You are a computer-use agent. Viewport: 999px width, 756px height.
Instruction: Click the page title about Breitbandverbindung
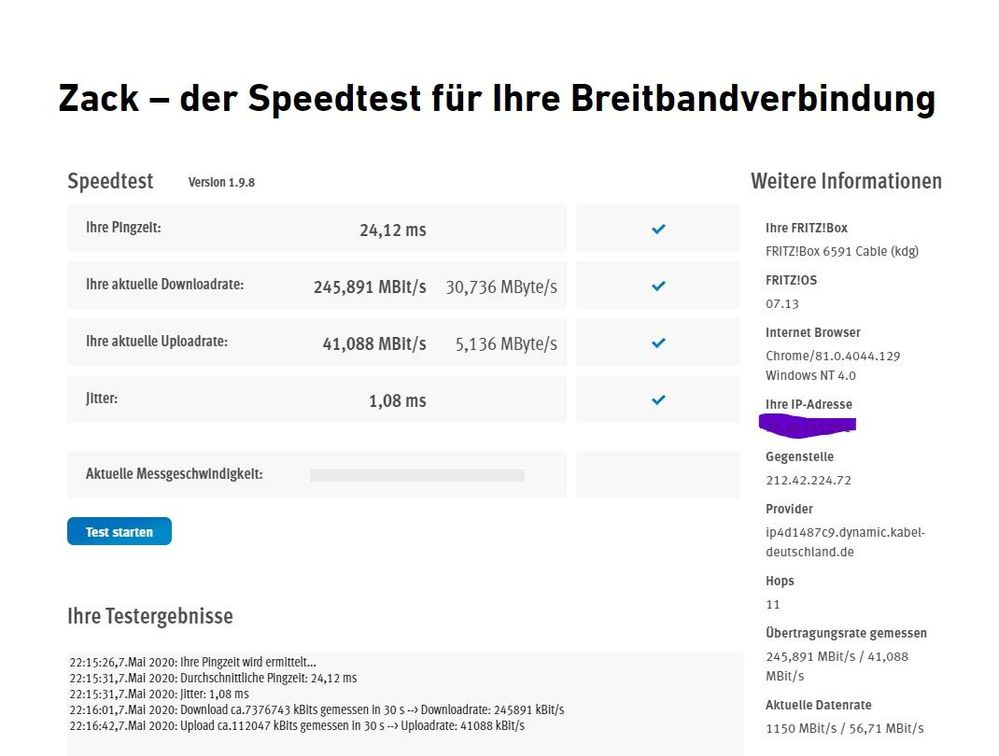pyautogui.click(x=497, y=98)
